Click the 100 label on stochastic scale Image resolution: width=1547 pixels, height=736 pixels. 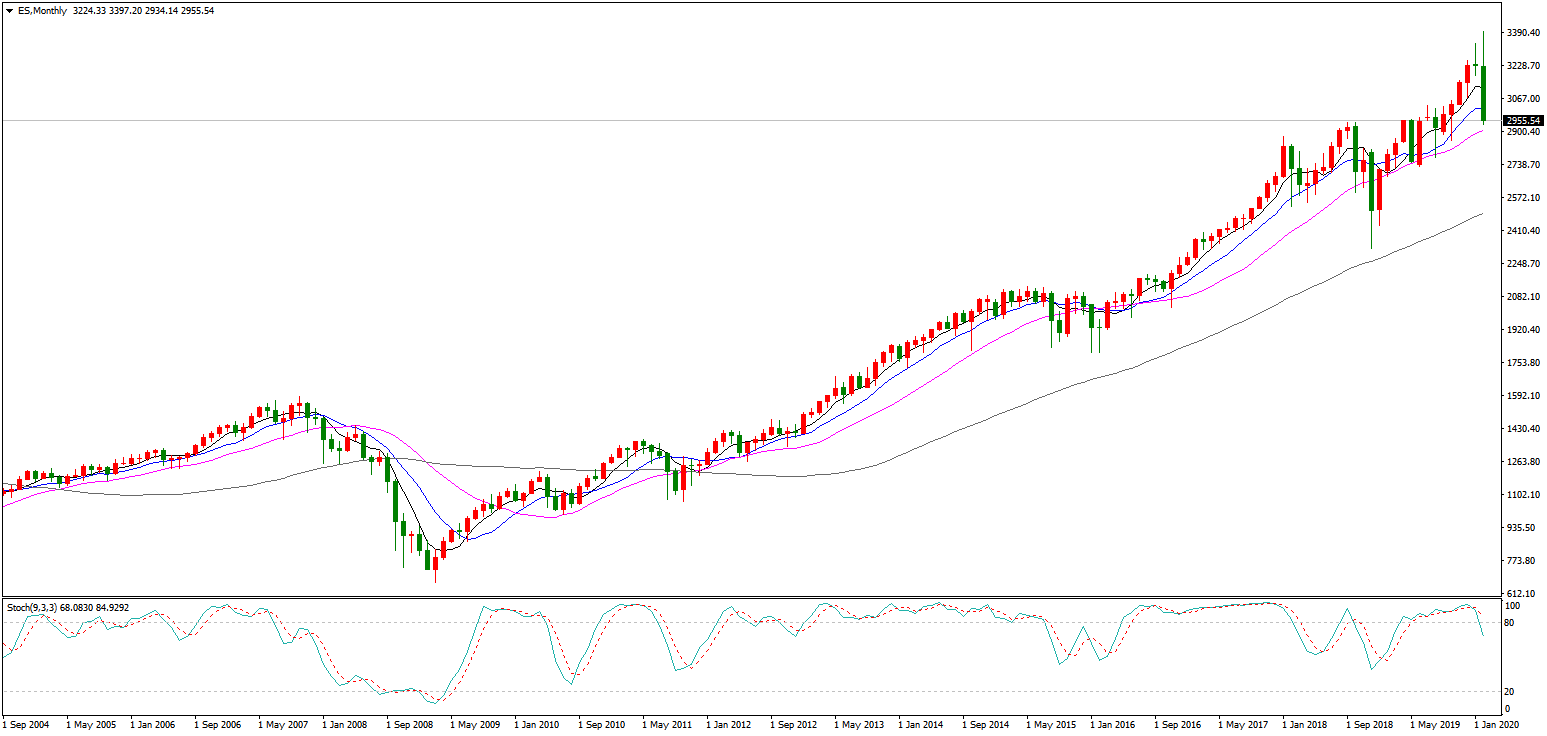coord(1515,606)
